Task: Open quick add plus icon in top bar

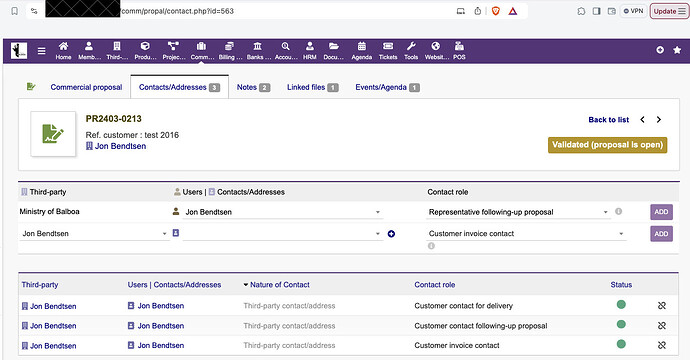Action: point(660,50)
